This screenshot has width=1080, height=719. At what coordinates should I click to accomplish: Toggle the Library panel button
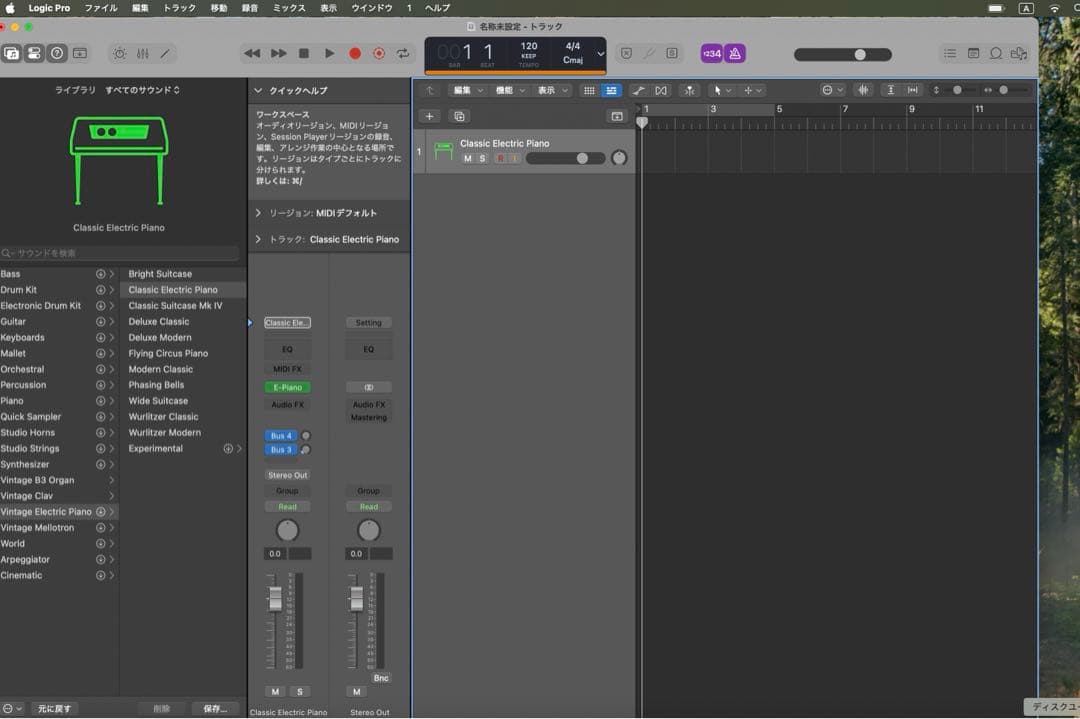click(11, 54)
